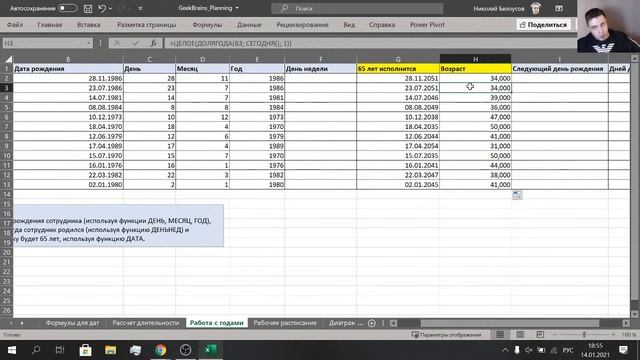Open the undo history dropdown arrow
Viewport: 640px width, 360px height.
click(x=111, y=8)
